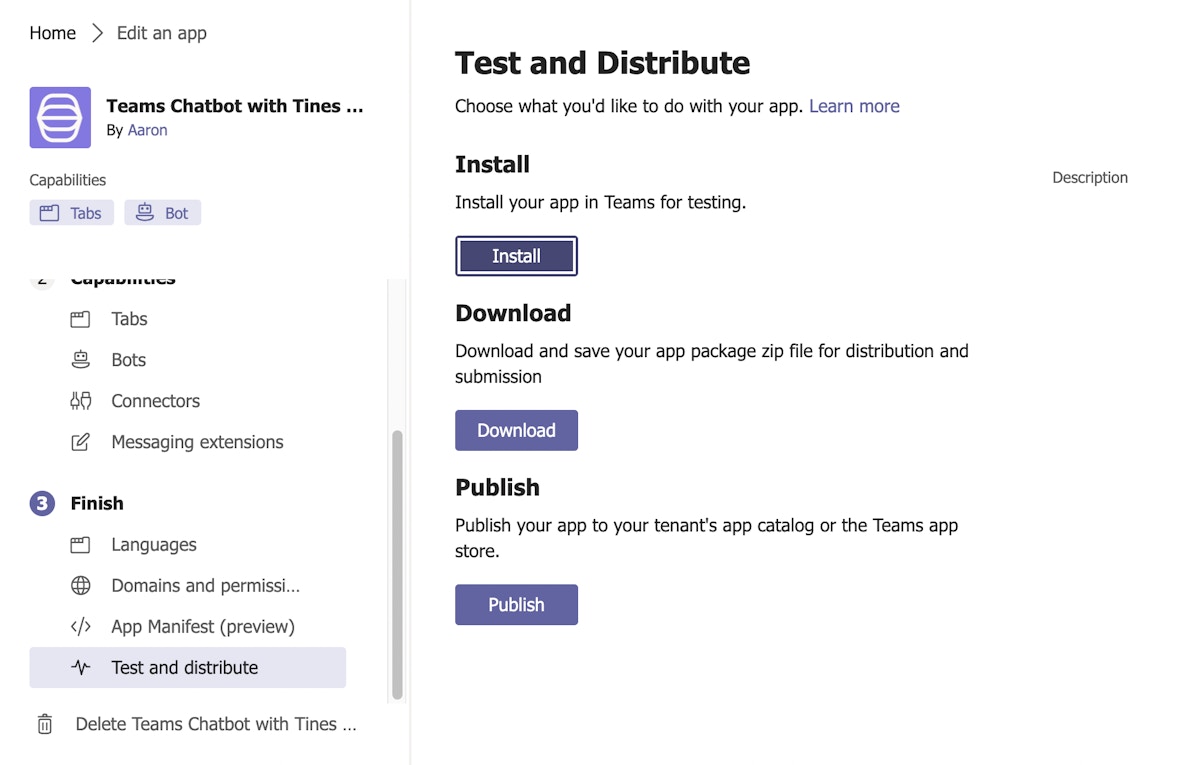
Task: Click the Bots robot icon in the sidebar
Action: [81, 360]
